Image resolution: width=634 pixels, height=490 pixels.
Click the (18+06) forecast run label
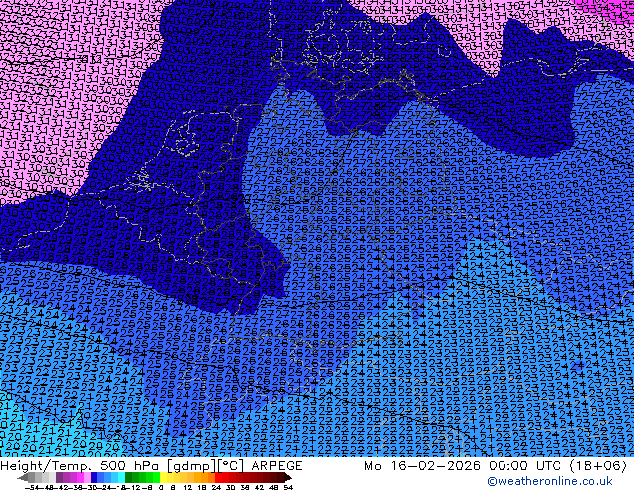point(598,466)
